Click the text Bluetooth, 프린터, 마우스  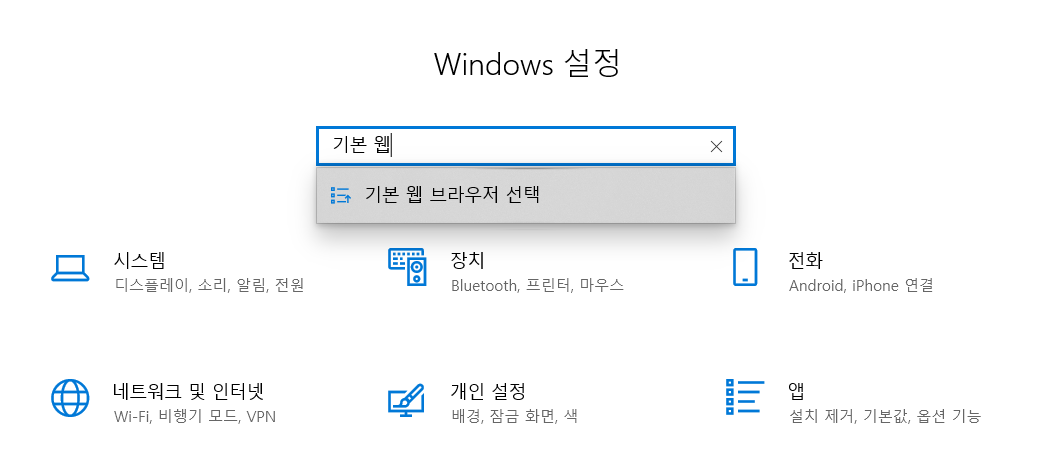[x=537, y=286]
